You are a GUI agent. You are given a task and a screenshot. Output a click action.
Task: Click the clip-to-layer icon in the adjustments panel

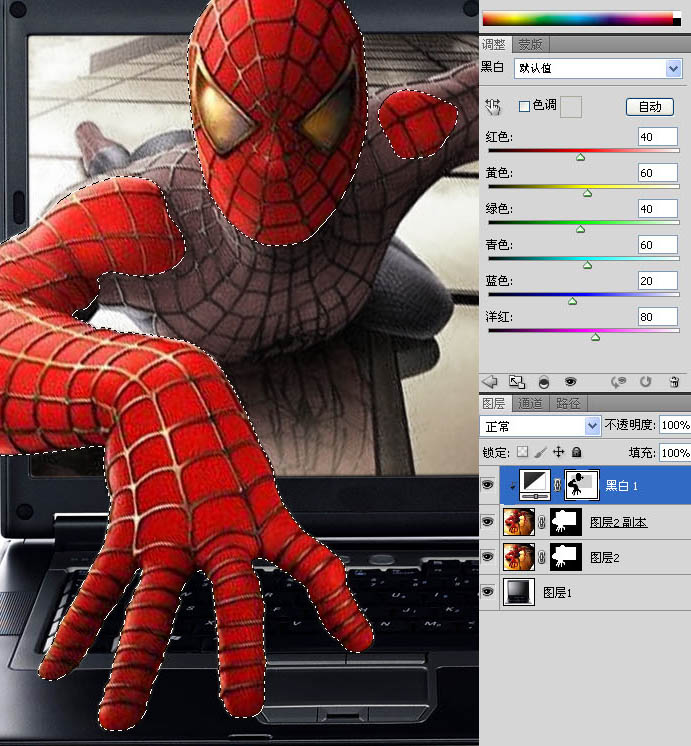tap(543, 381)
